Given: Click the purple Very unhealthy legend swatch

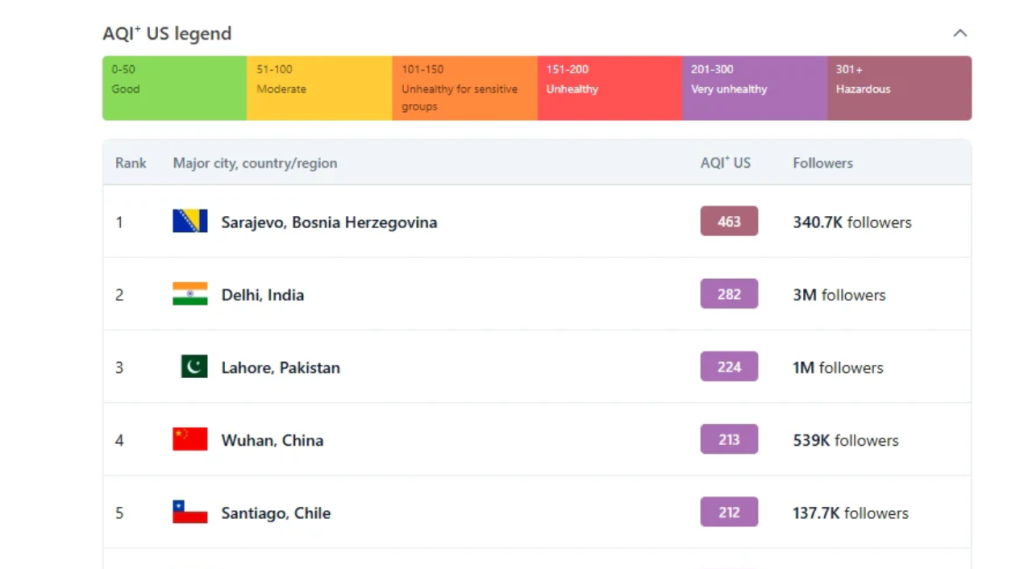Looking at the screenshot, I should (x=754, y=88).
